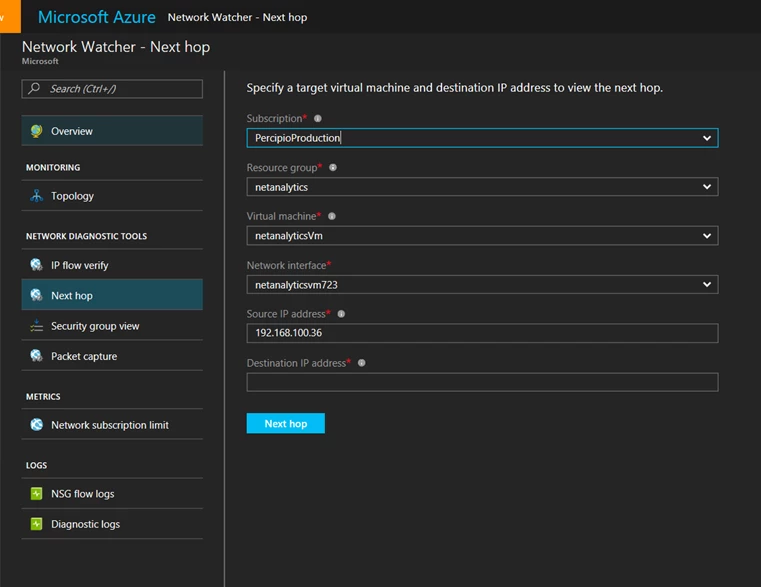This screenshot has height=587, width=761.
Task: Click the IP flow verify icon
Action: point(36,265)
